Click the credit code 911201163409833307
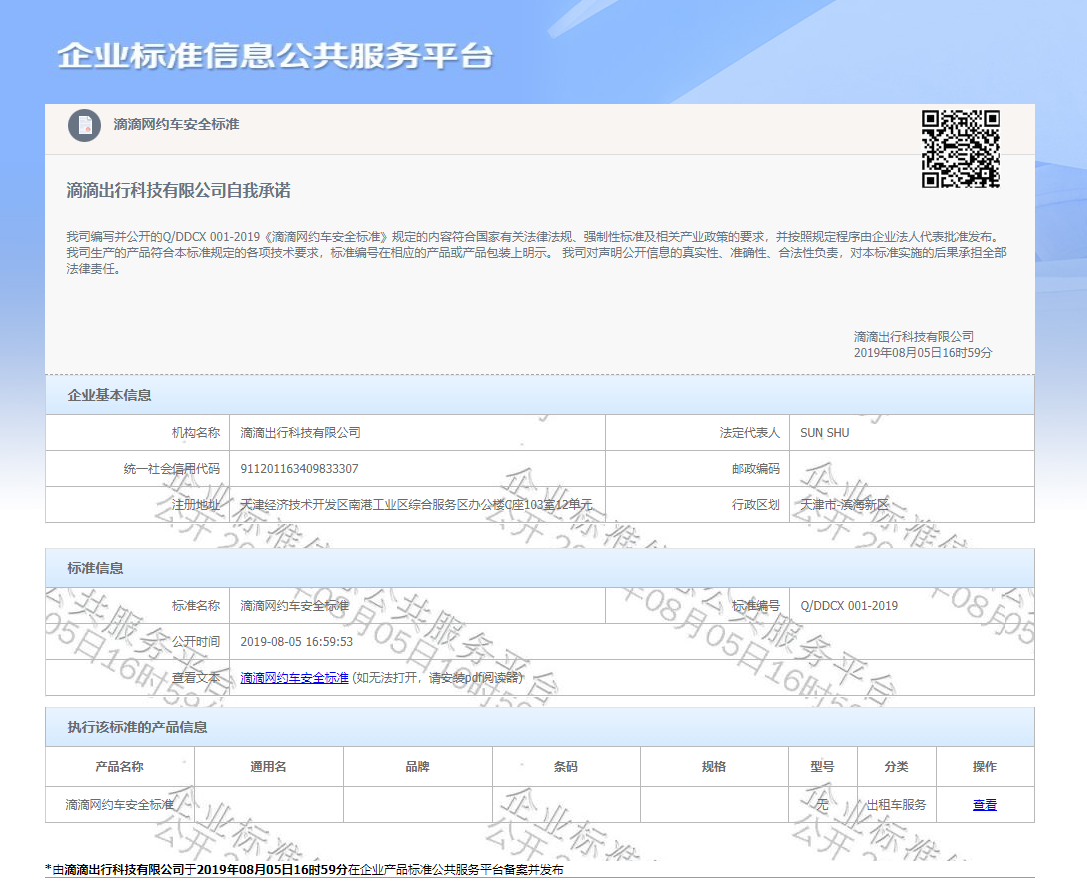This screenshot has width=1087, height=888. pyautogui.click(x=299, y=469)
